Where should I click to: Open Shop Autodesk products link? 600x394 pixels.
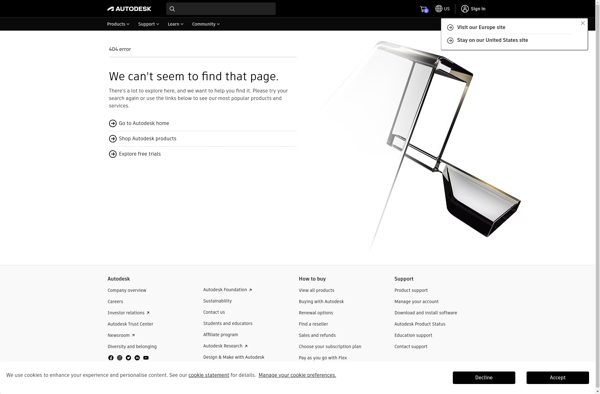tap(148, 138)
